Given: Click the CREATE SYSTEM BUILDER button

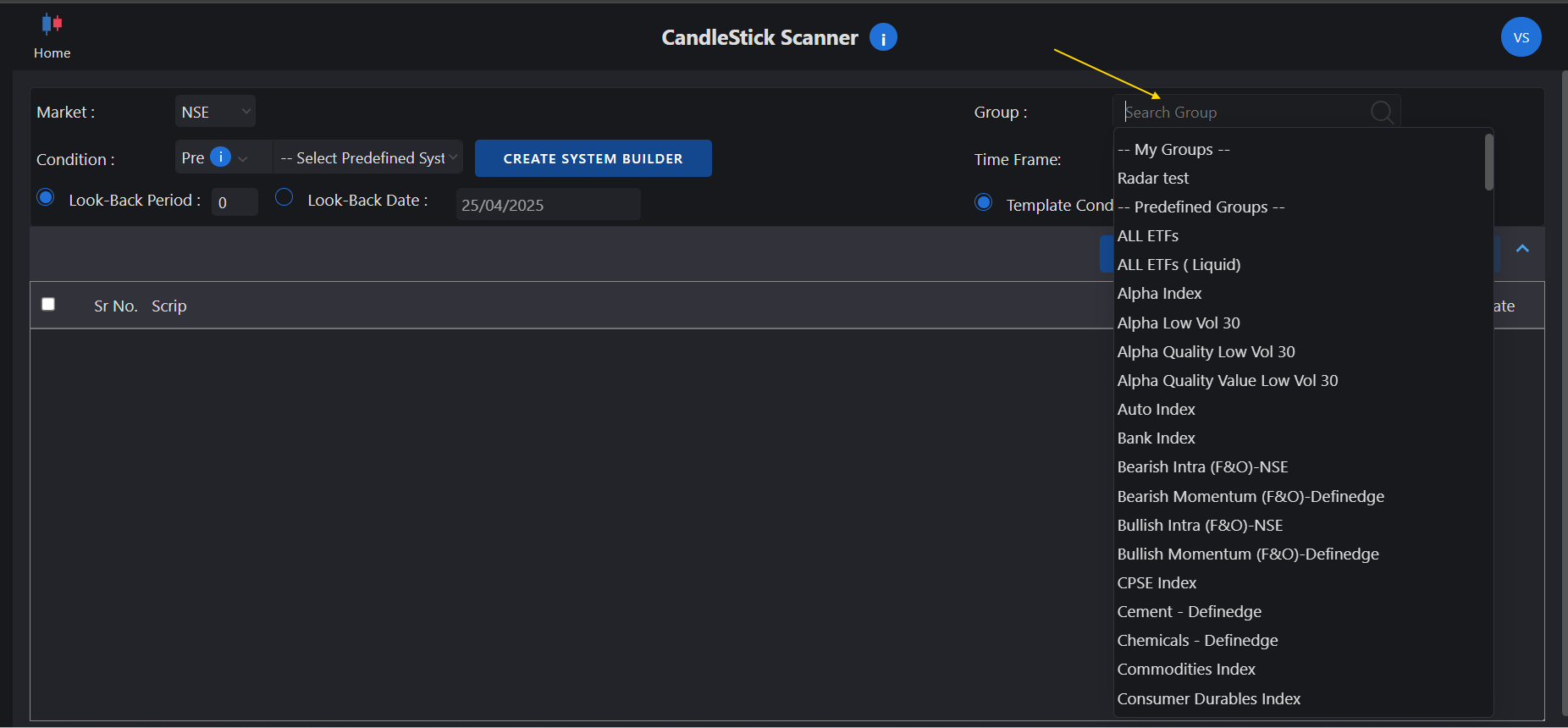Looking at the screenshot, I should [593, 158].
